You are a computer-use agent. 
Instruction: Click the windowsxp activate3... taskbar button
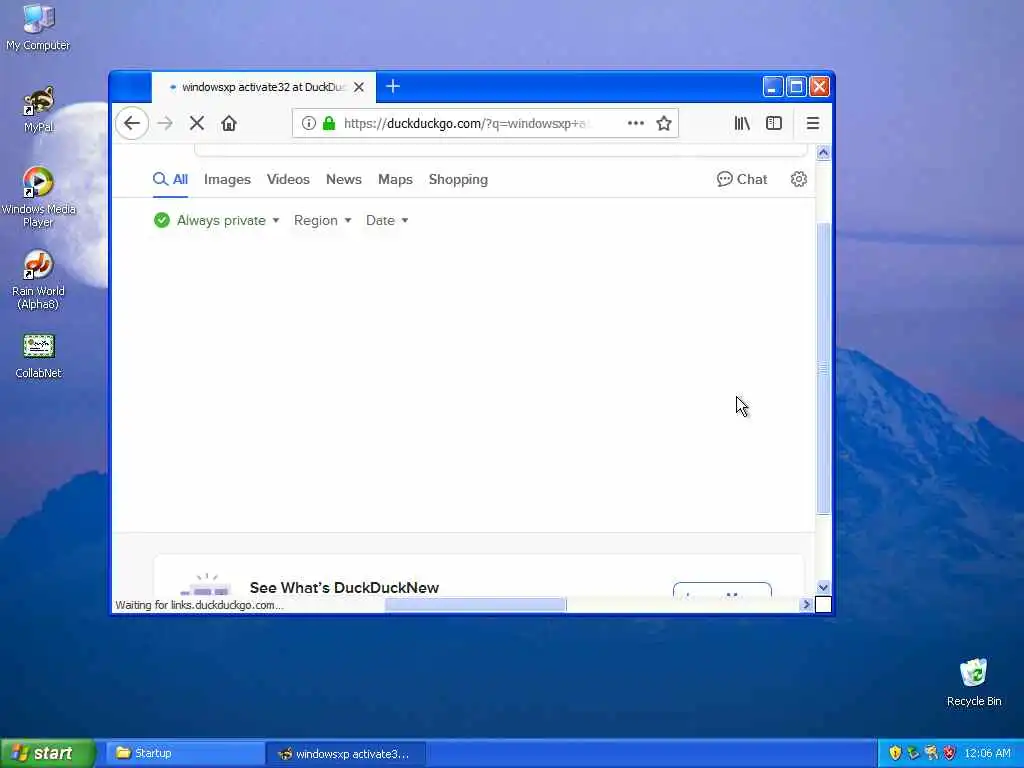point(346,754)
